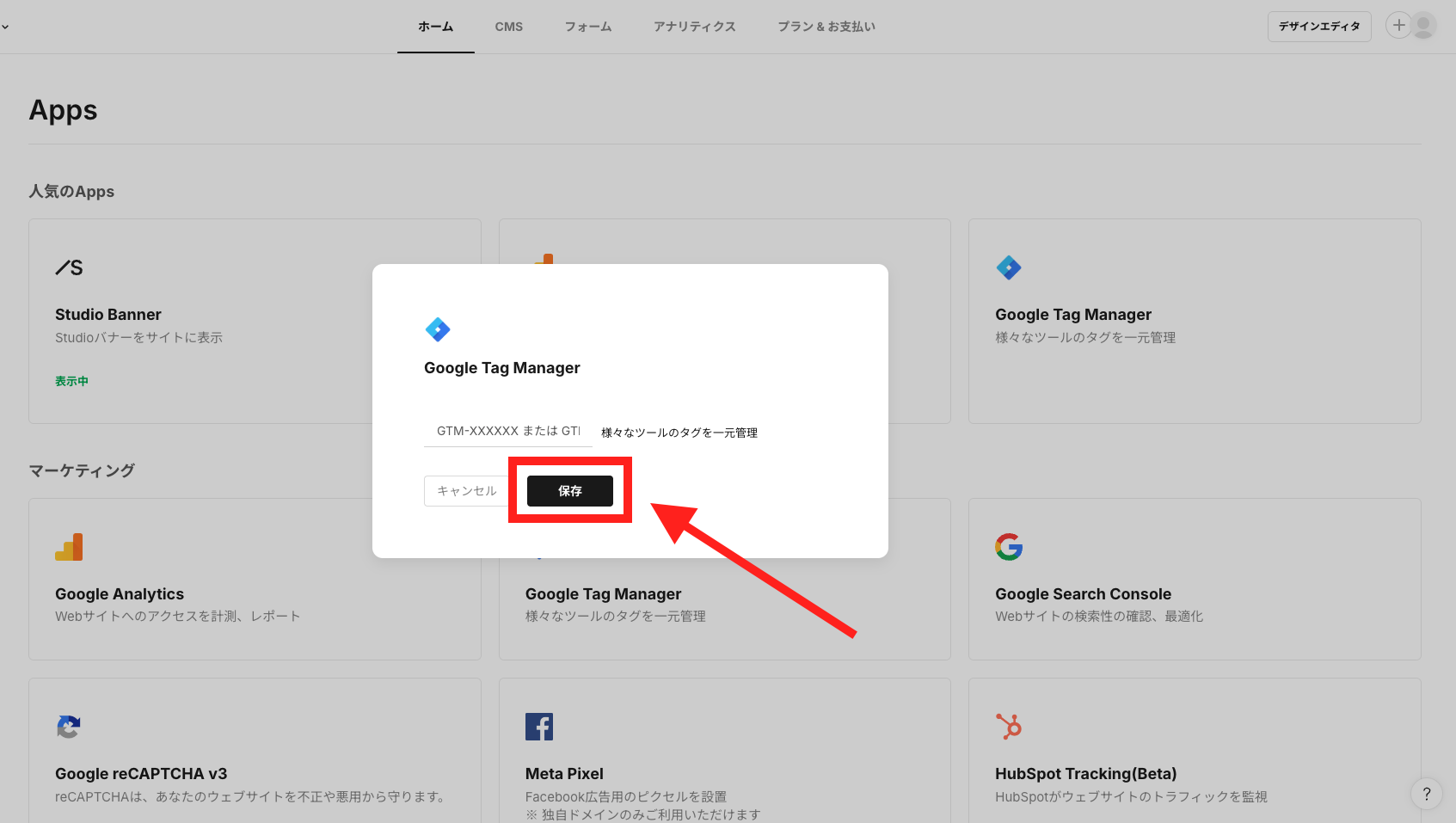The width and height of the screenshot is (1456, 823).
Task: Open the add new project plus icon
Action: tap(1398, 26)
